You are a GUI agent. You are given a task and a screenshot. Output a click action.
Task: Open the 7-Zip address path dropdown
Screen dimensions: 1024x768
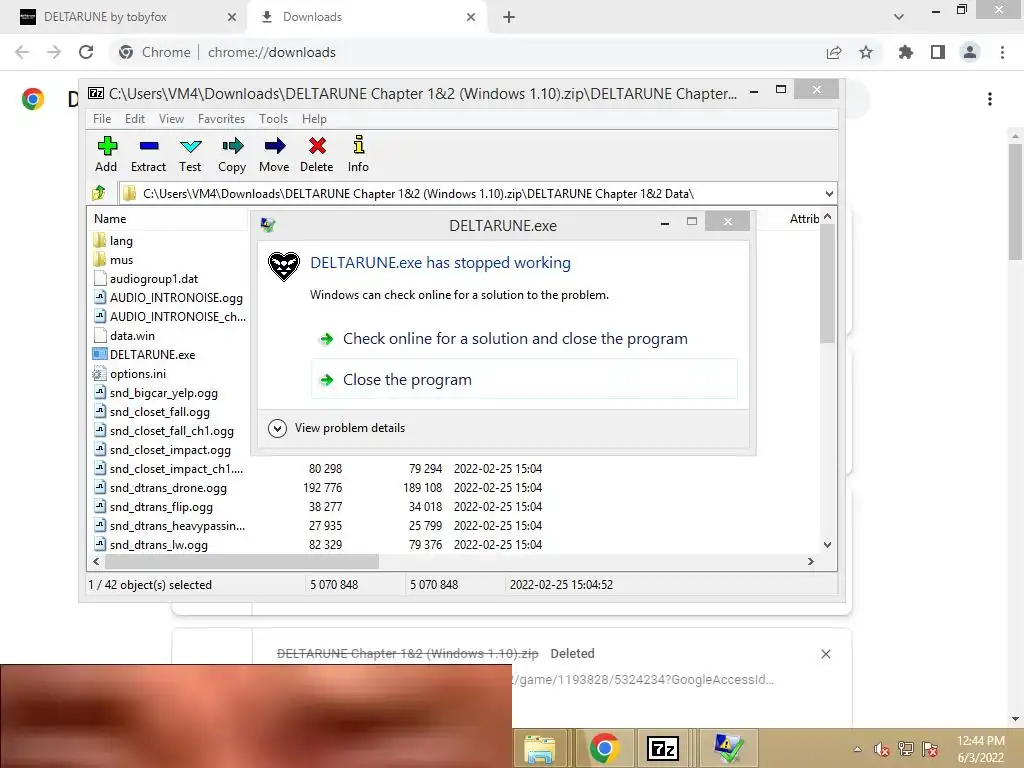coord(829,193)
